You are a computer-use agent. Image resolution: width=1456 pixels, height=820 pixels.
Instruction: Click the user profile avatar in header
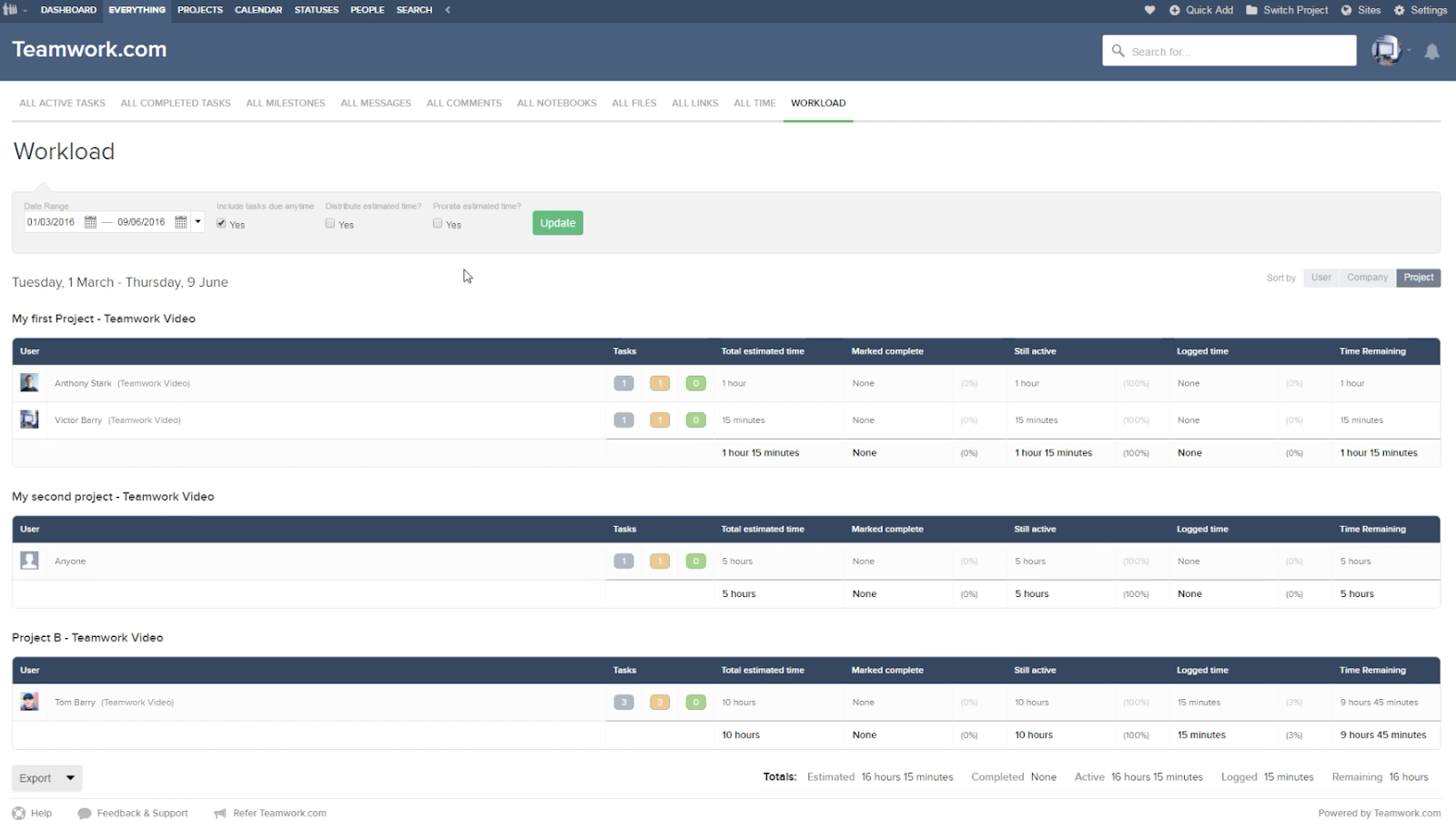point(1386,50)
